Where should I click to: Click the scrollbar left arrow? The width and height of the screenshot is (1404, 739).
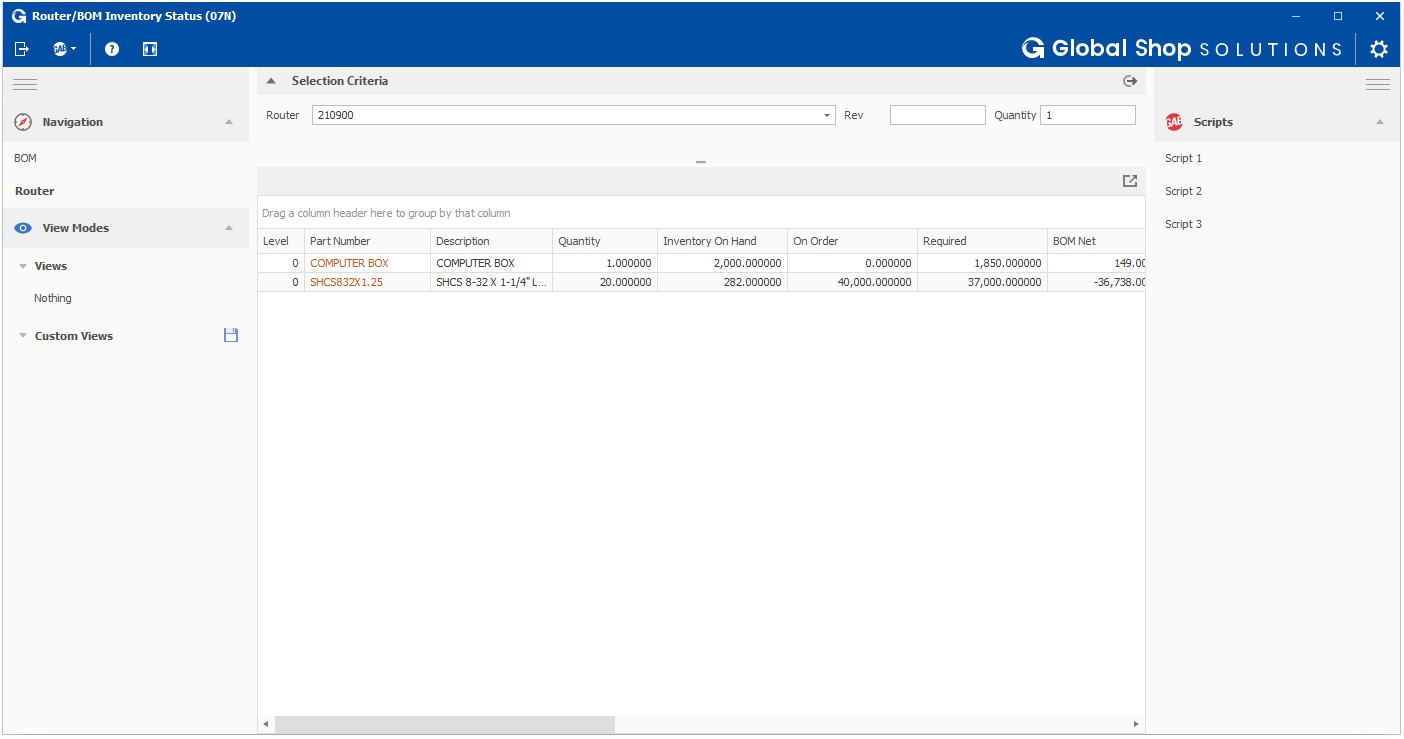[x=266, y=724]
